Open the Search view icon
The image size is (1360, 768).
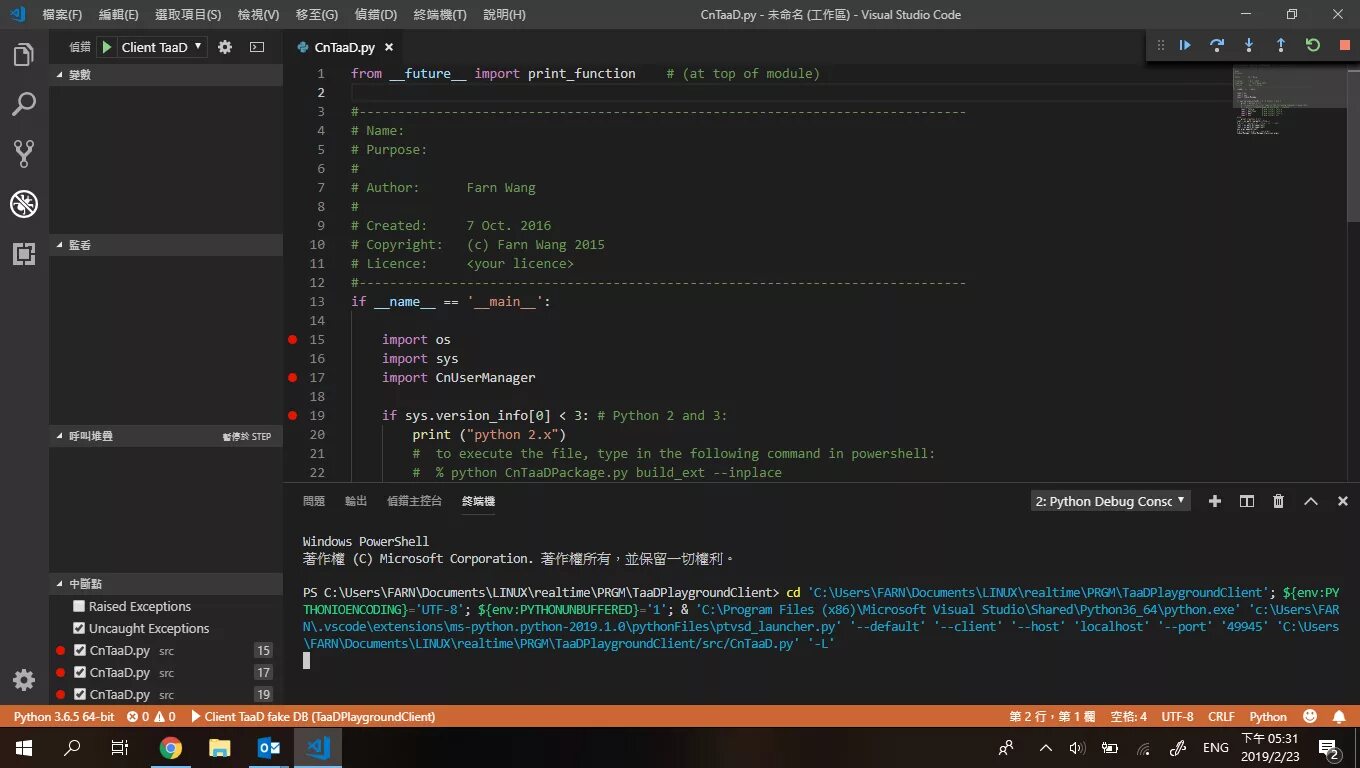point(24,104)
